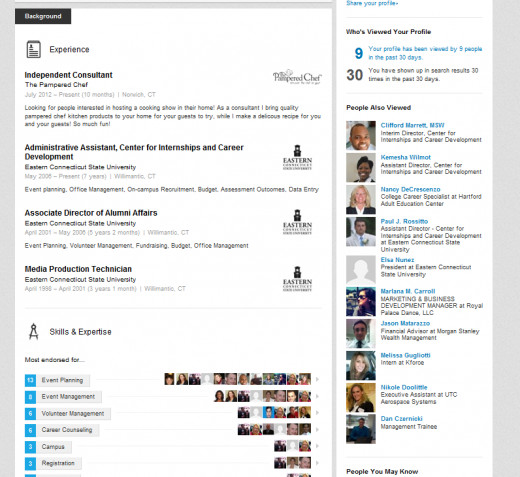Select the Background tab
The height and width of the screenshot is (477, 520).
pyautogui.click(x=43, y=16)
